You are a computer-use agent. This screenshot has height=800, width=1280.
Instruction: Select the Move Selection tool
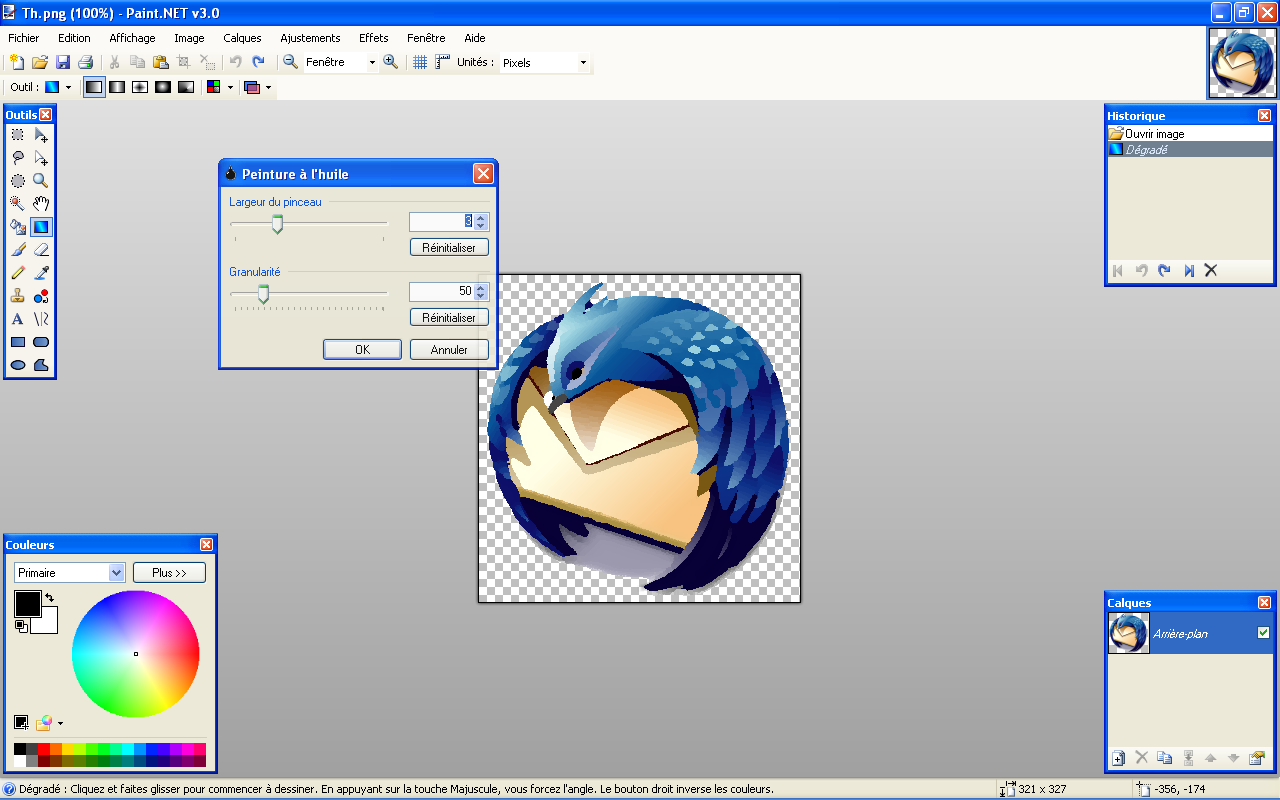[x=41, y=158]
